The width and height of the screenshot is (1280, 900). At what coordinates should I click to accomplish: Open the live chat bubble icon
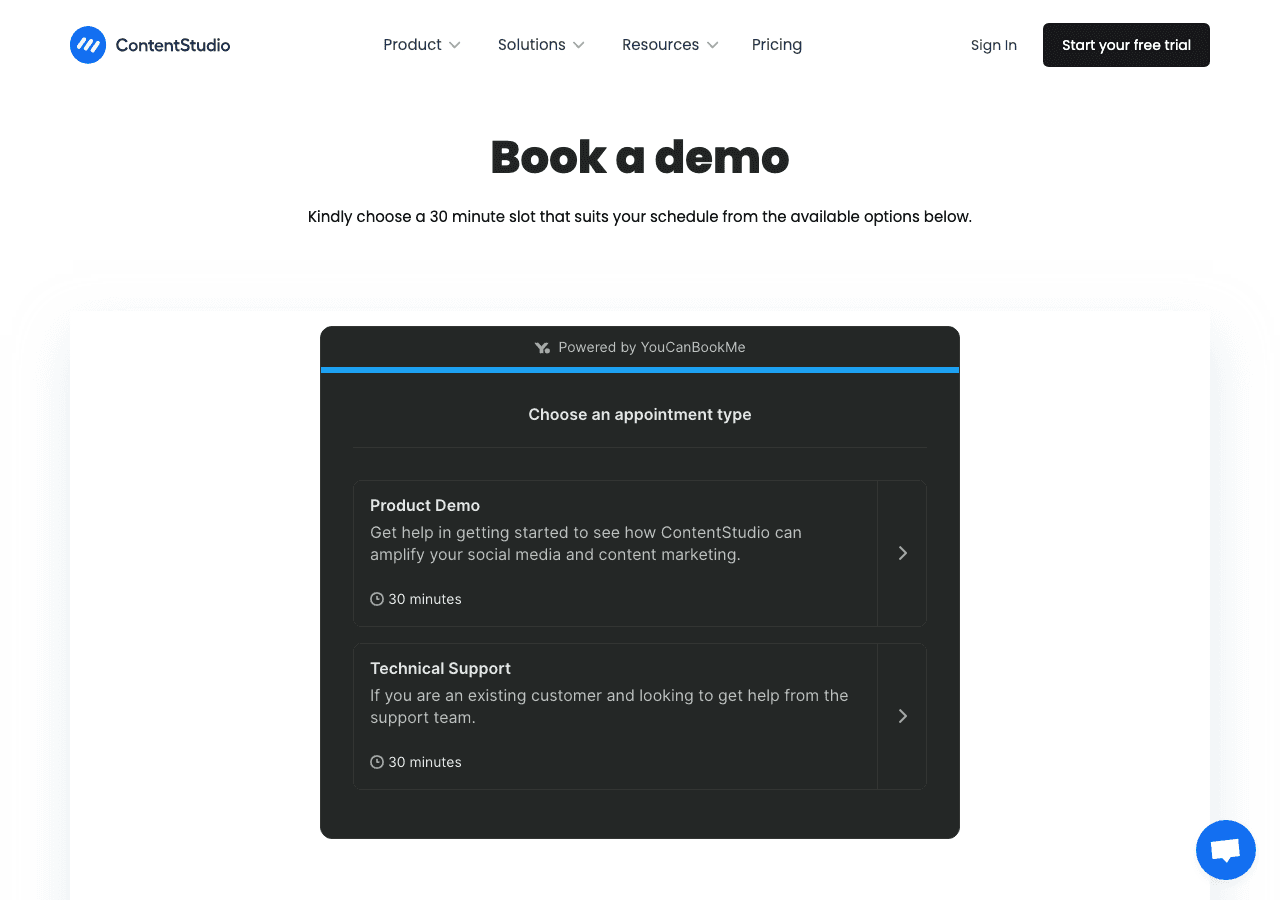1226,850
